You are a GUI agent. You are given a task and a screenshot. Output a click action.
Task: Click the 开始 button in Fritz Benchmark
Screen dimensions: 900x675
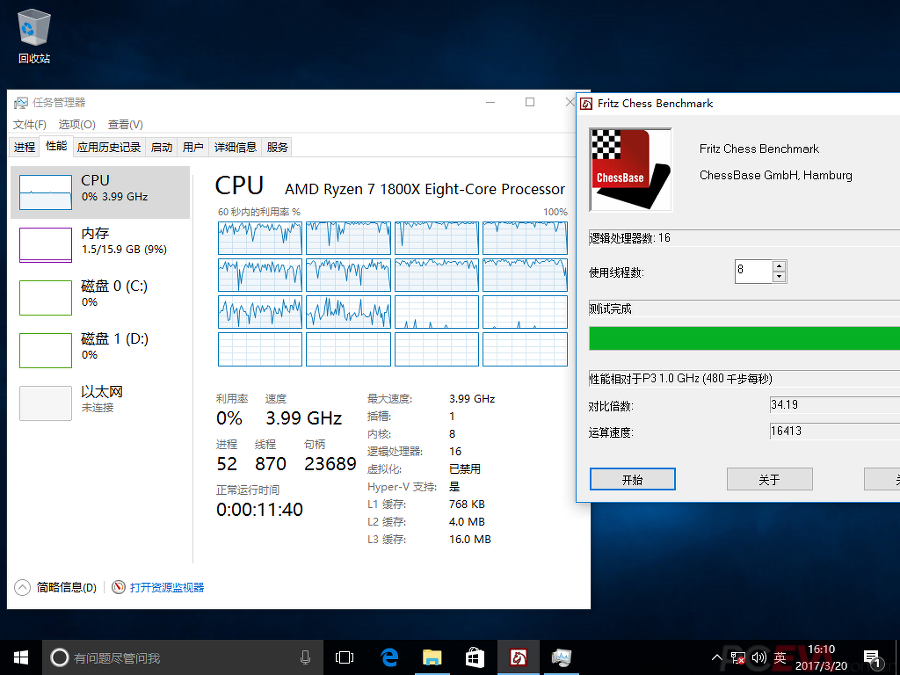point(632,480)
